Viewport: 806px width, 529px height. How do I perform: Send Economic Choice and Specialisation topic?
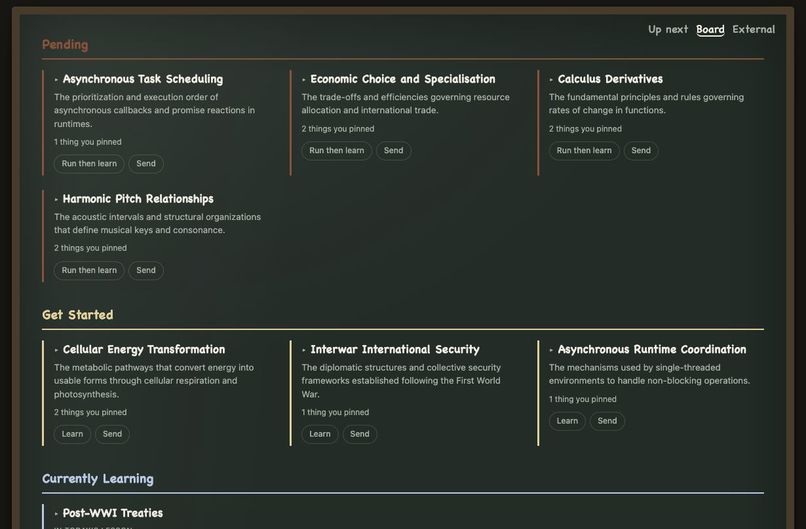[394, 151]
